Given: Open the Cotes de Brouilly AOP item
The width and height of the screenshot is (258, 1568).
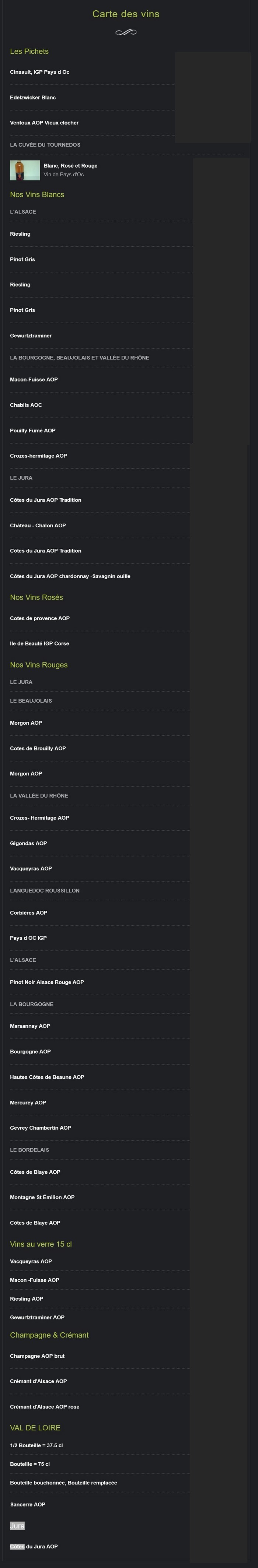Looking at the screenshot, I should 38,748.
